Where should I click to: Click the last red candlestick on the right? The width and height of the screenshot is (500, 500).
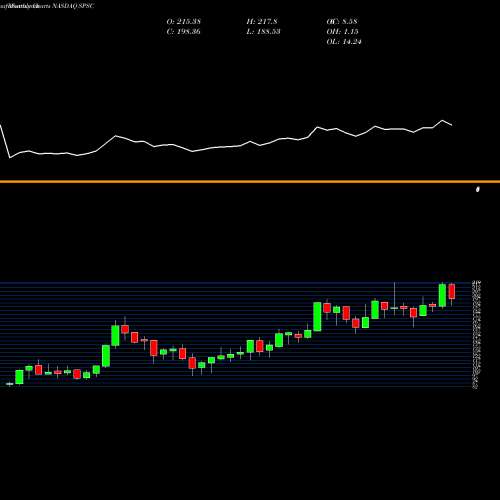pyautogui.click(x=452, y=291)
